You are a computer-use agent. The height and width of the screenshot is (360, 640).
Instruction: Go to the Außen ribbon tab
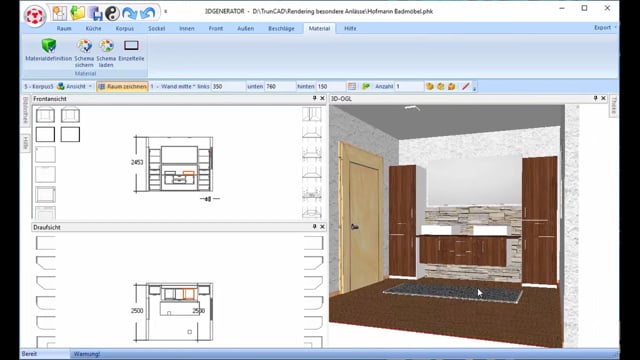(245, 28)
